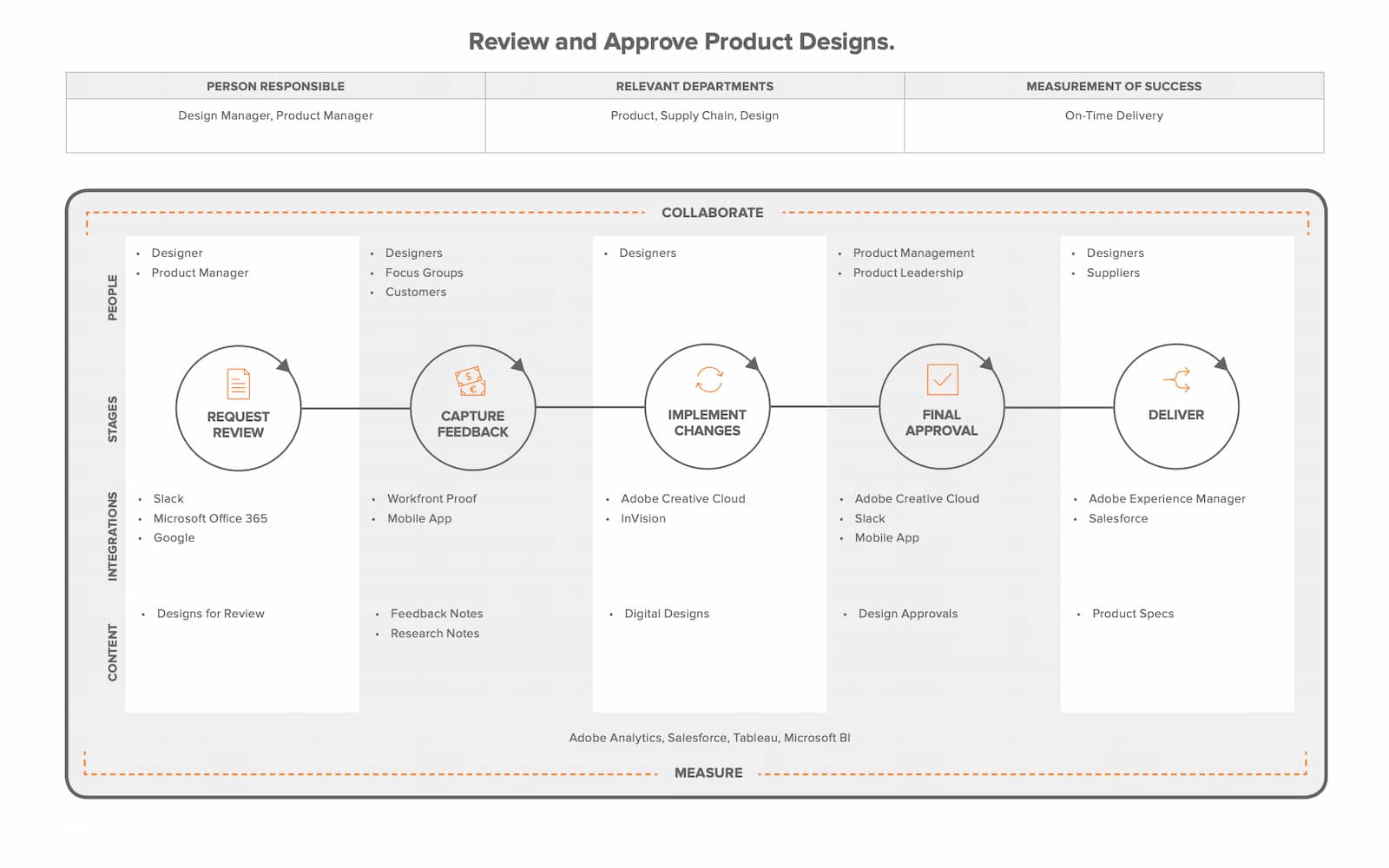Click the vertical INTEGRATIONS row label
This screenshot has width=1389, height=868.
pyautogui.click(x=112, y=536)
